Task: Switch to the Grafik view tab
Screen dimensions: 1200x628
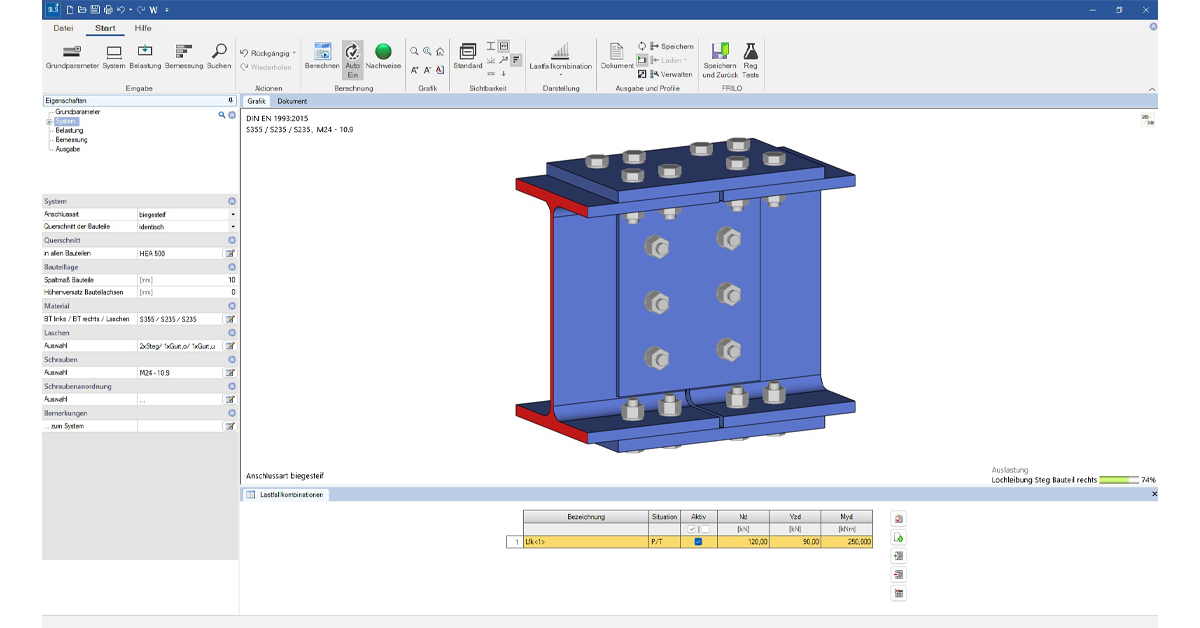Action: pos(256,101)
